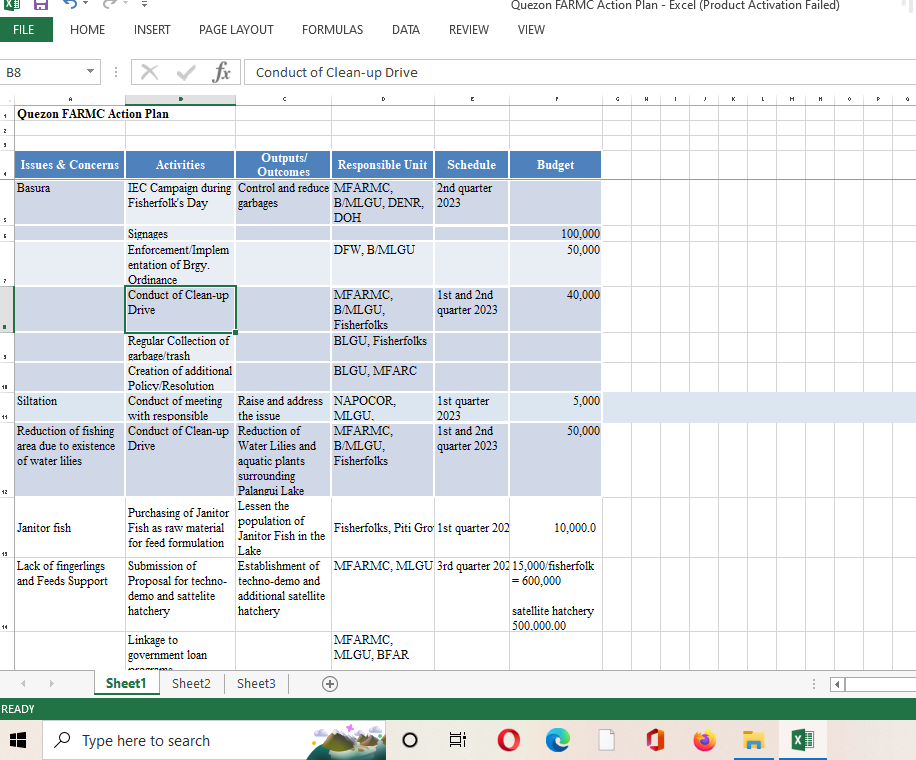Viewport: 916px width, 760px height.
Task: Select the Sheet1 tab
Action: (126, 683)
